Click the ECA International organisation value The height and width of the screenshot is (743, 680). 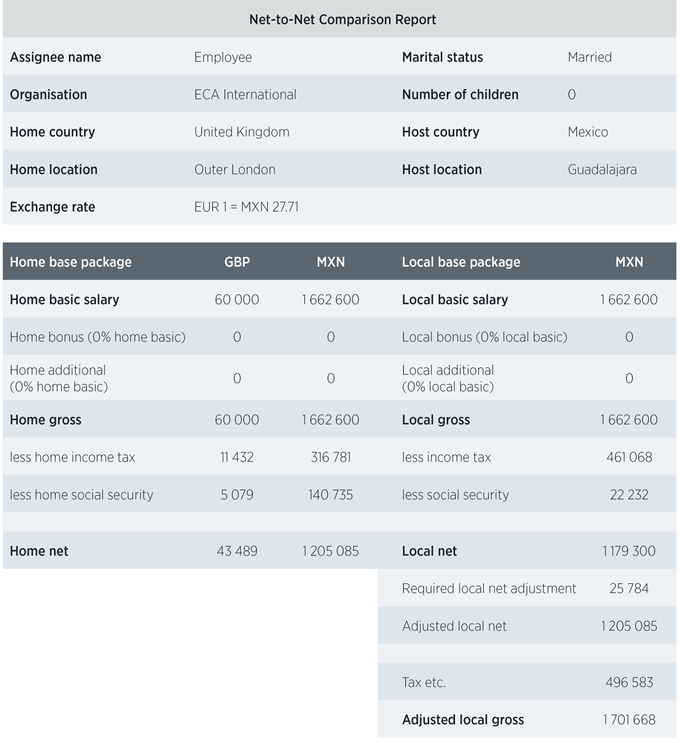pyautogui.click(x=245, y=95)
